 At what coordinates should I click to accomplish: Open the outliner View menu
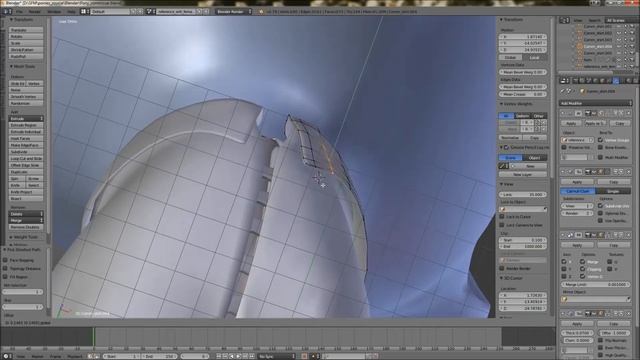click(x=578, y=20)
